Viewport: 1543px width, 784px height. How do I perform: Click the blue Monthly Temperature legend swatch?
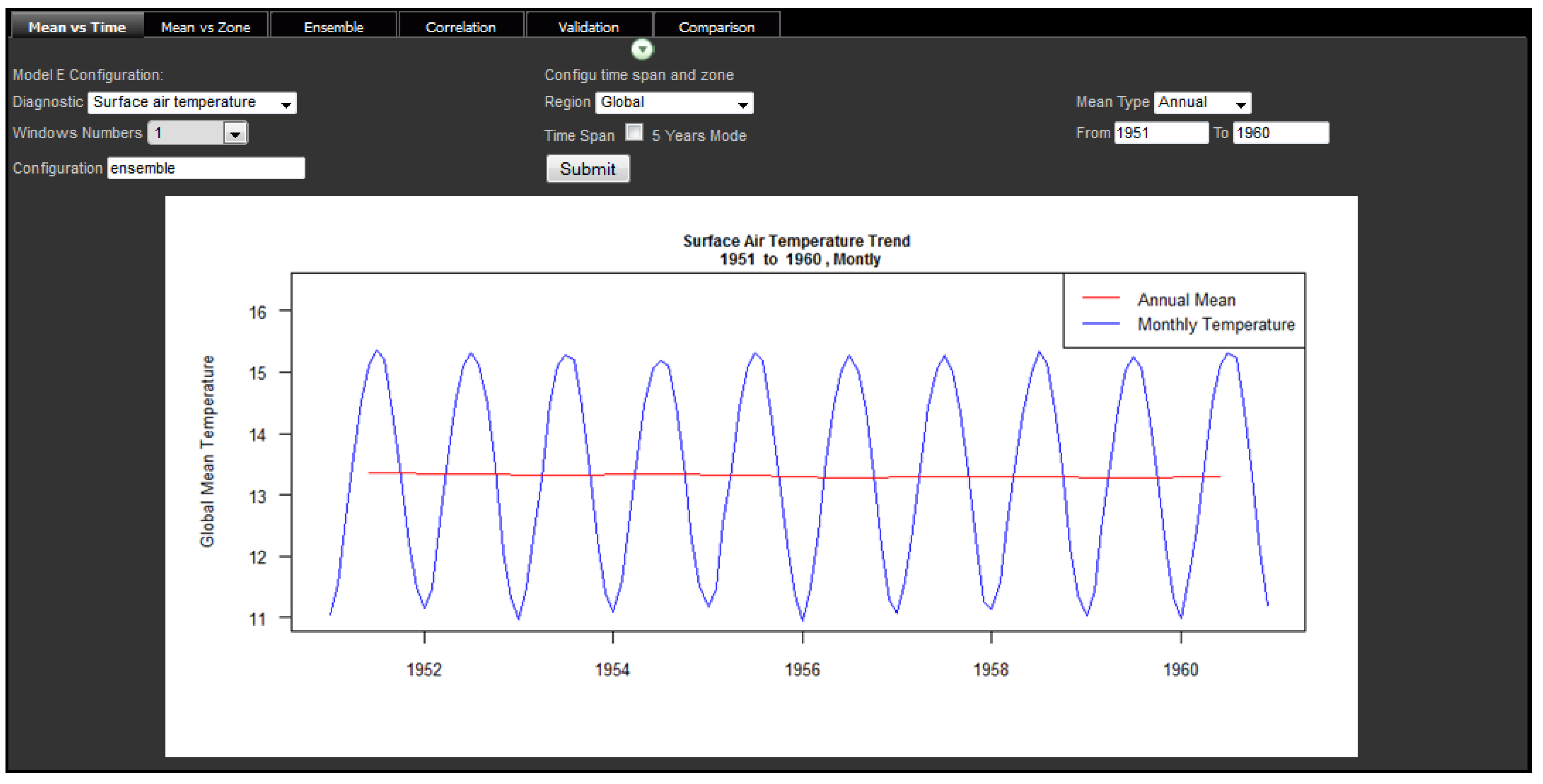point(1100,323)
